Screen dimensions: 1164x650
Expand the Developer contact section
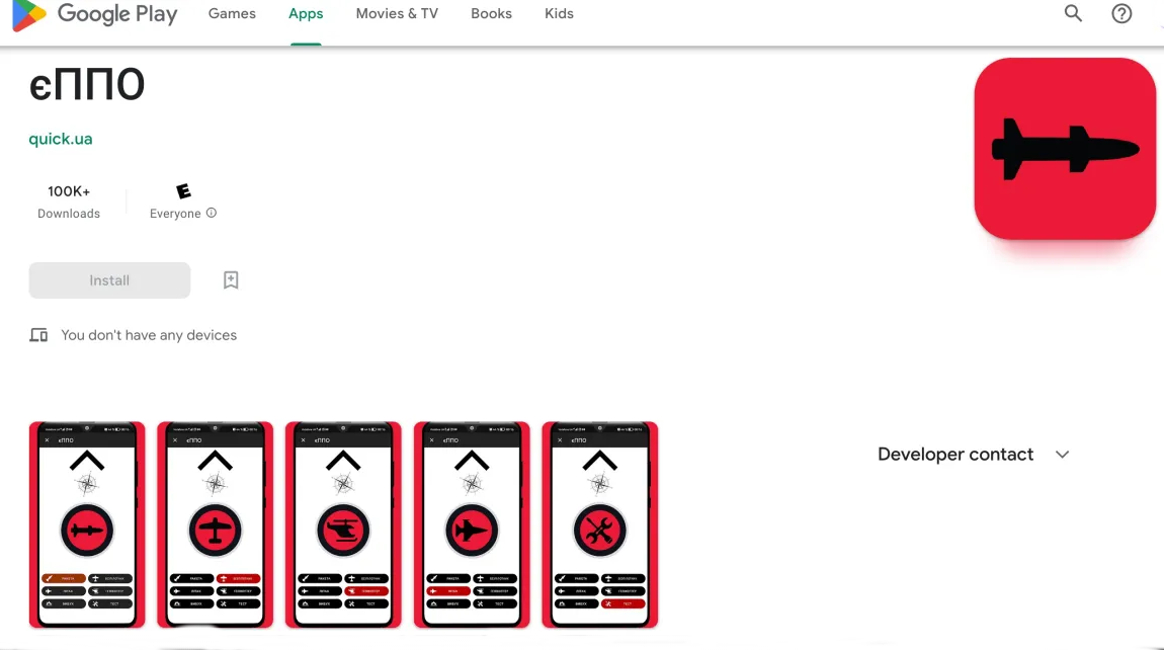(955, 454)
